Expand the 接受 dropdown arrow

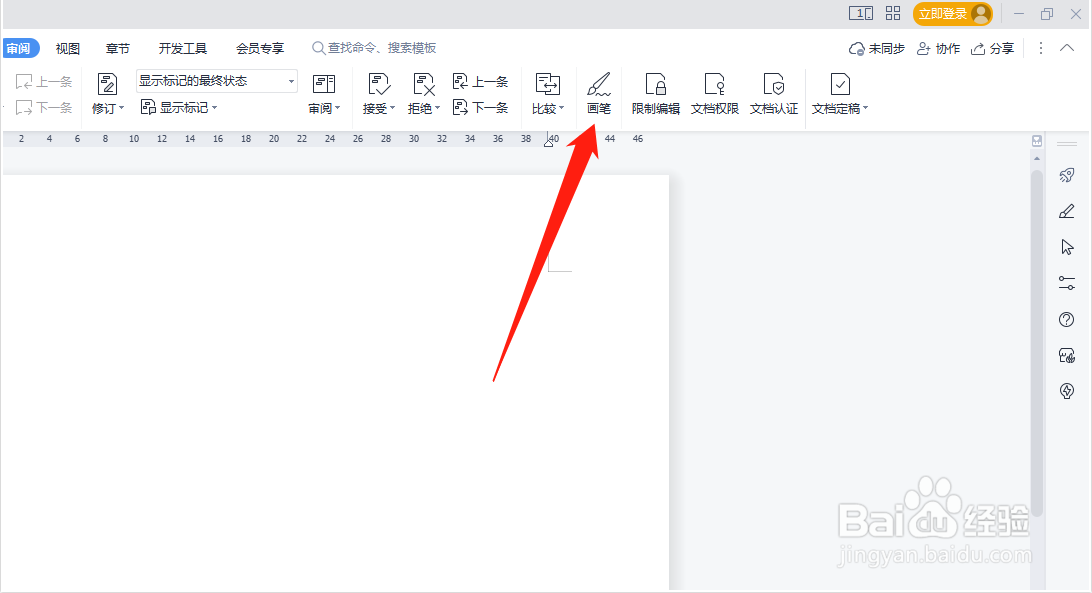(x=392, y=108)
